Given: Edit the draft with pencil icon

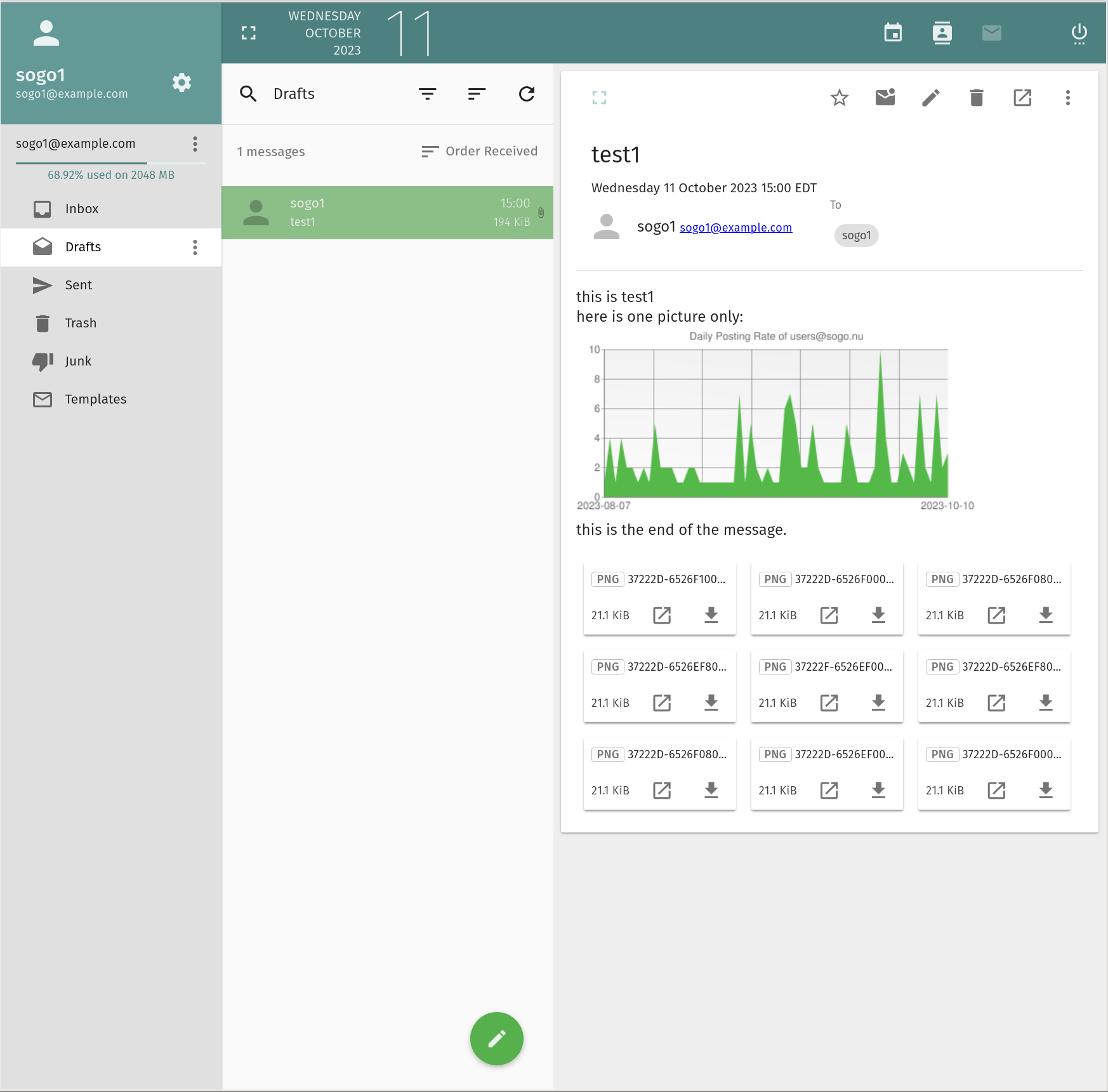Looking at the screenshot, I should [930, 98].
